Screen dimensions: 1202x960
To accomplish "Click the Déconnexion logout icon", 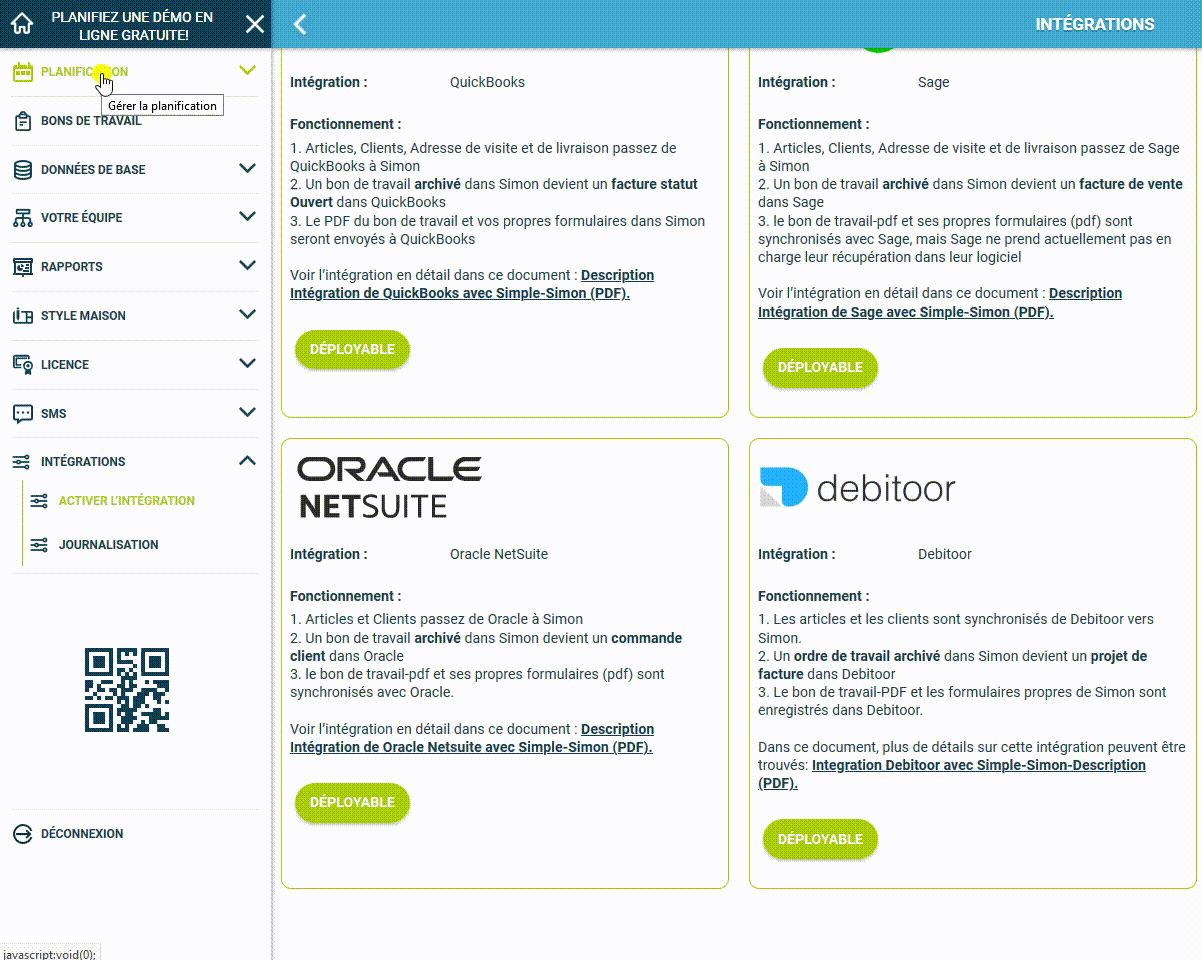I will click(22, 834).
